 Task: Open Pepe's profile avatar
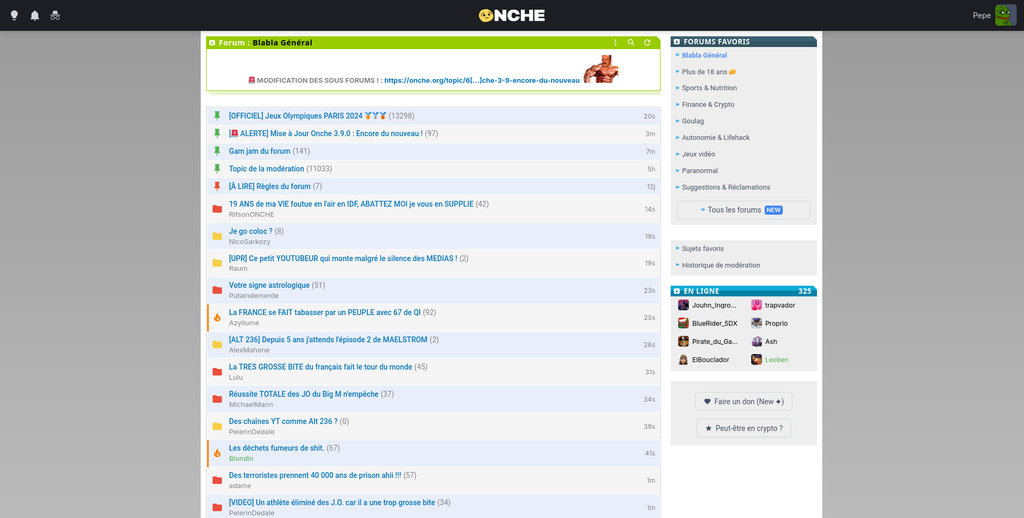pyautogui.click(x=1005, y=15)
